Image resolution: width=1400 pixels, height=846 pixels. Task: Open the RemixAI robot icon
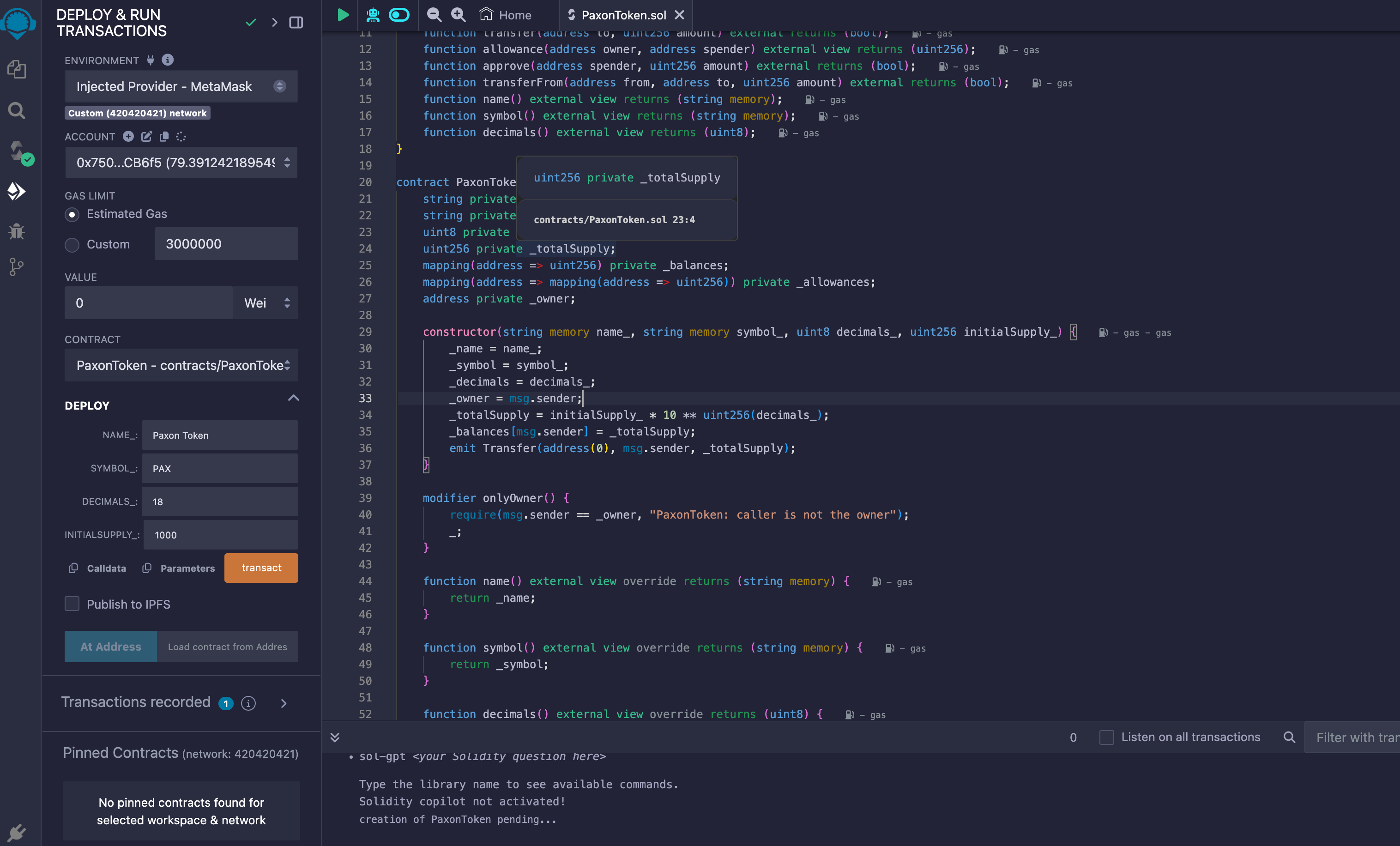point(373,15)
